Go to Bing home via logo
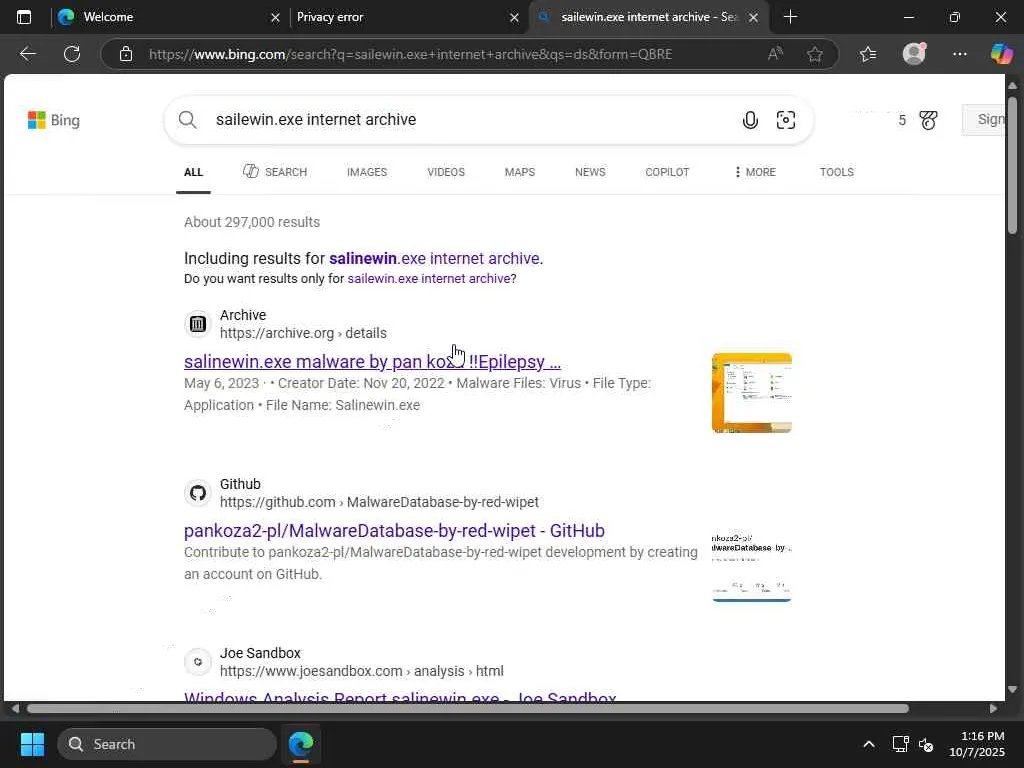The image size is (1024, 768). 54,120
